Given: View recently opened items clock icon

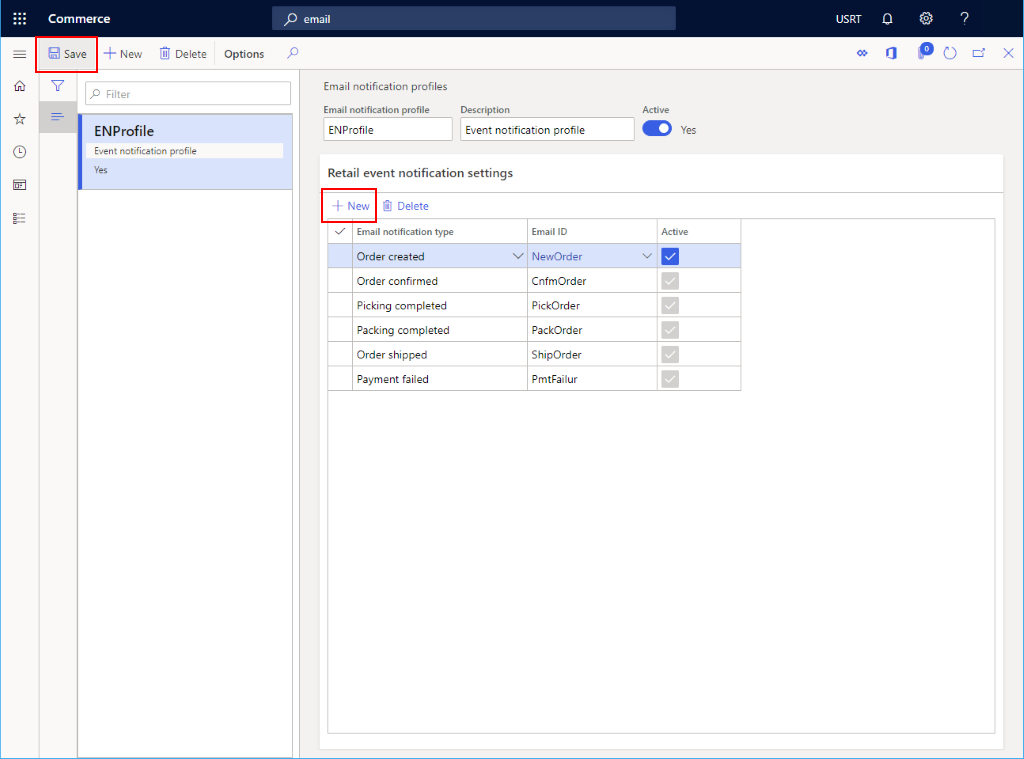Looking at the screenshot, I should tap(19, 151).
